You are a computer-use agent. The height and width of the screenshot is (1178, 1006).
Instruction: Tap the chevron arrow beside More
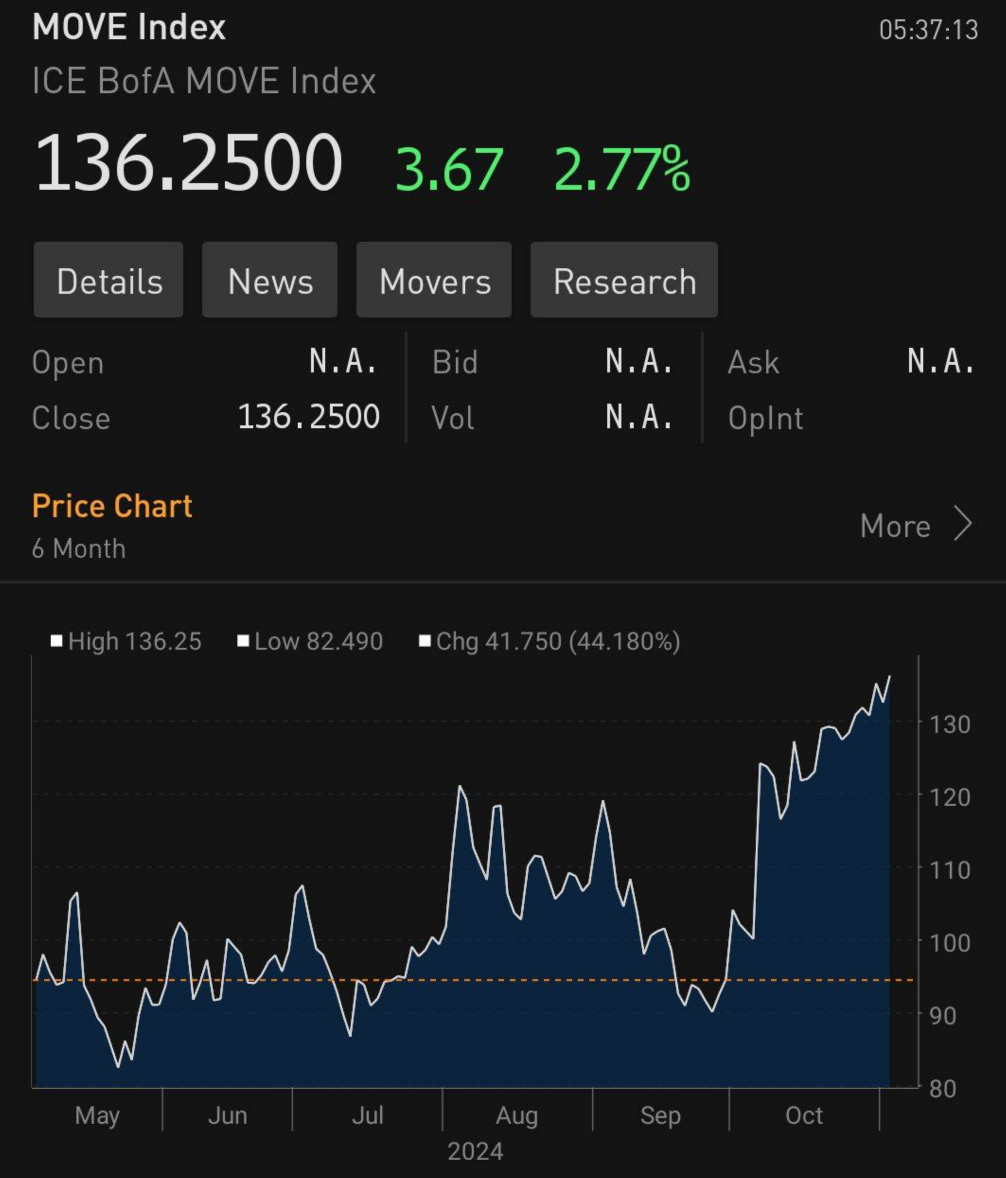963,524
